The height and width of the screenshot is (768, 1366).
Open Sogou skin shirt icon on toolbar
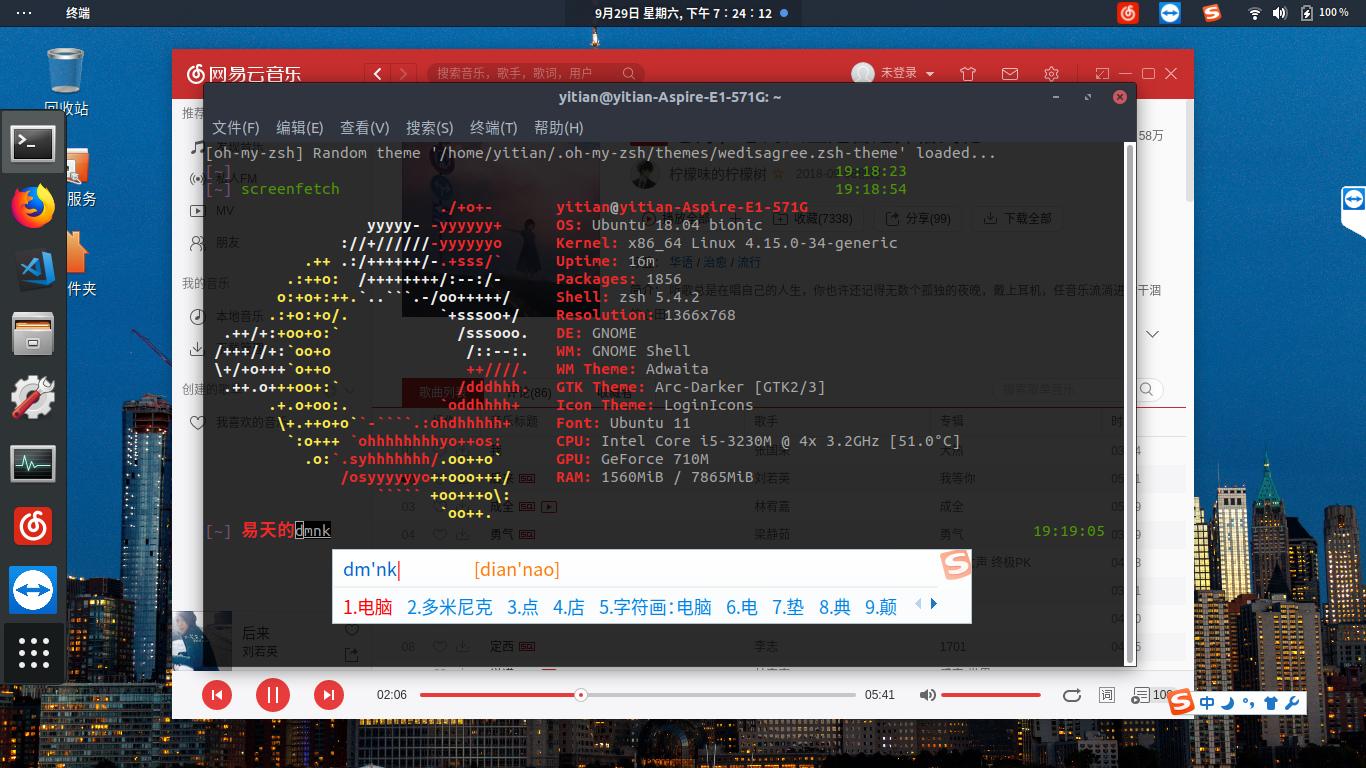[x=1270, y=703]
